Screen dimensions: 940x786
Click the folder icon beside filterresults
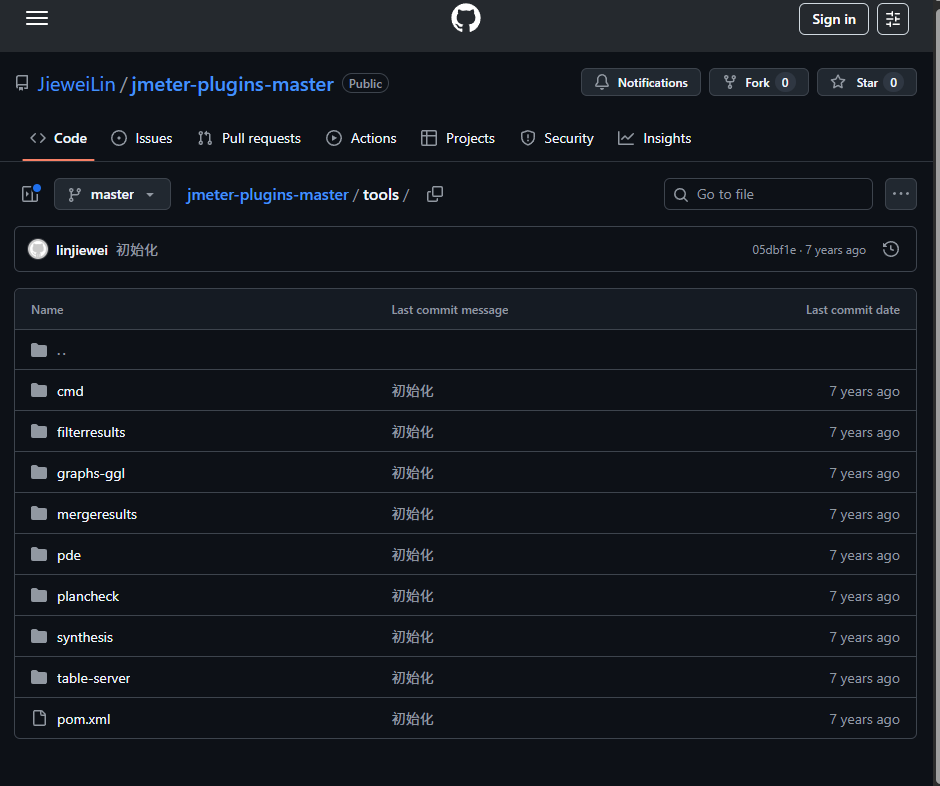(x=39, y=432)
